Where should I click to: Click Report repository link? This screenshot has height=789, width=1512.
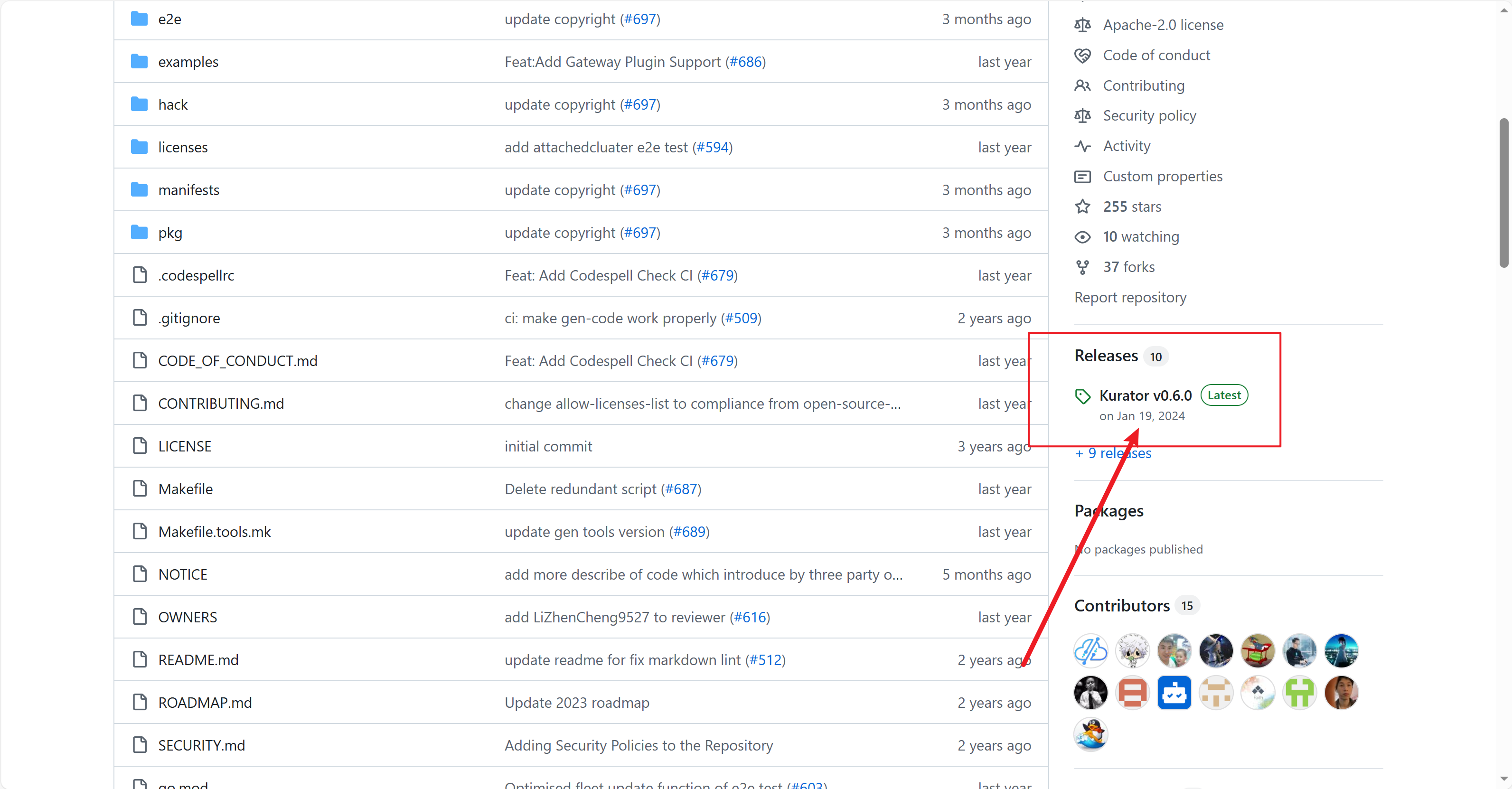tap(1130, 298)
